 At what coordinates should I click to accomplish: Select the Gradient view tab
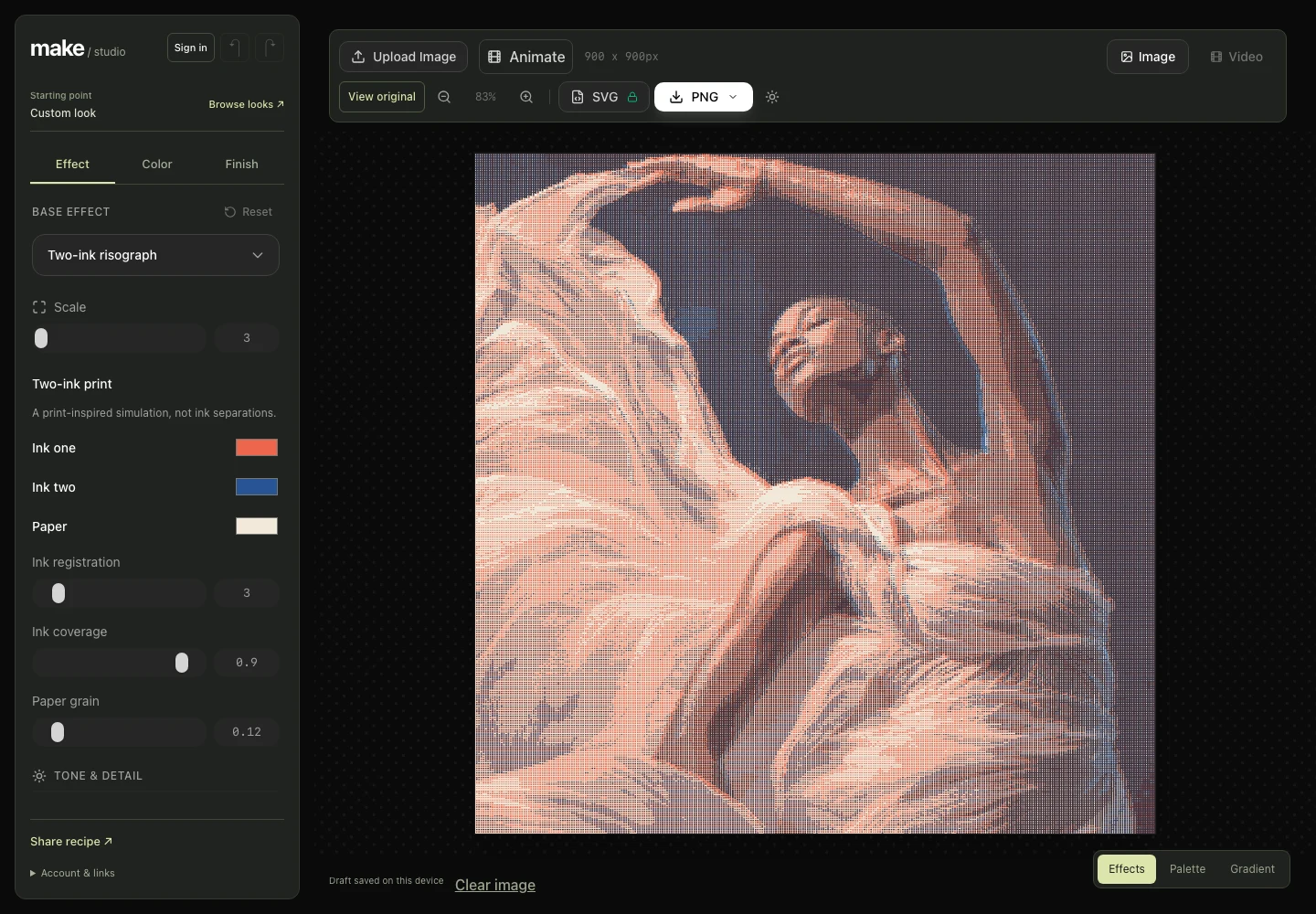(x=1252, y=869)
